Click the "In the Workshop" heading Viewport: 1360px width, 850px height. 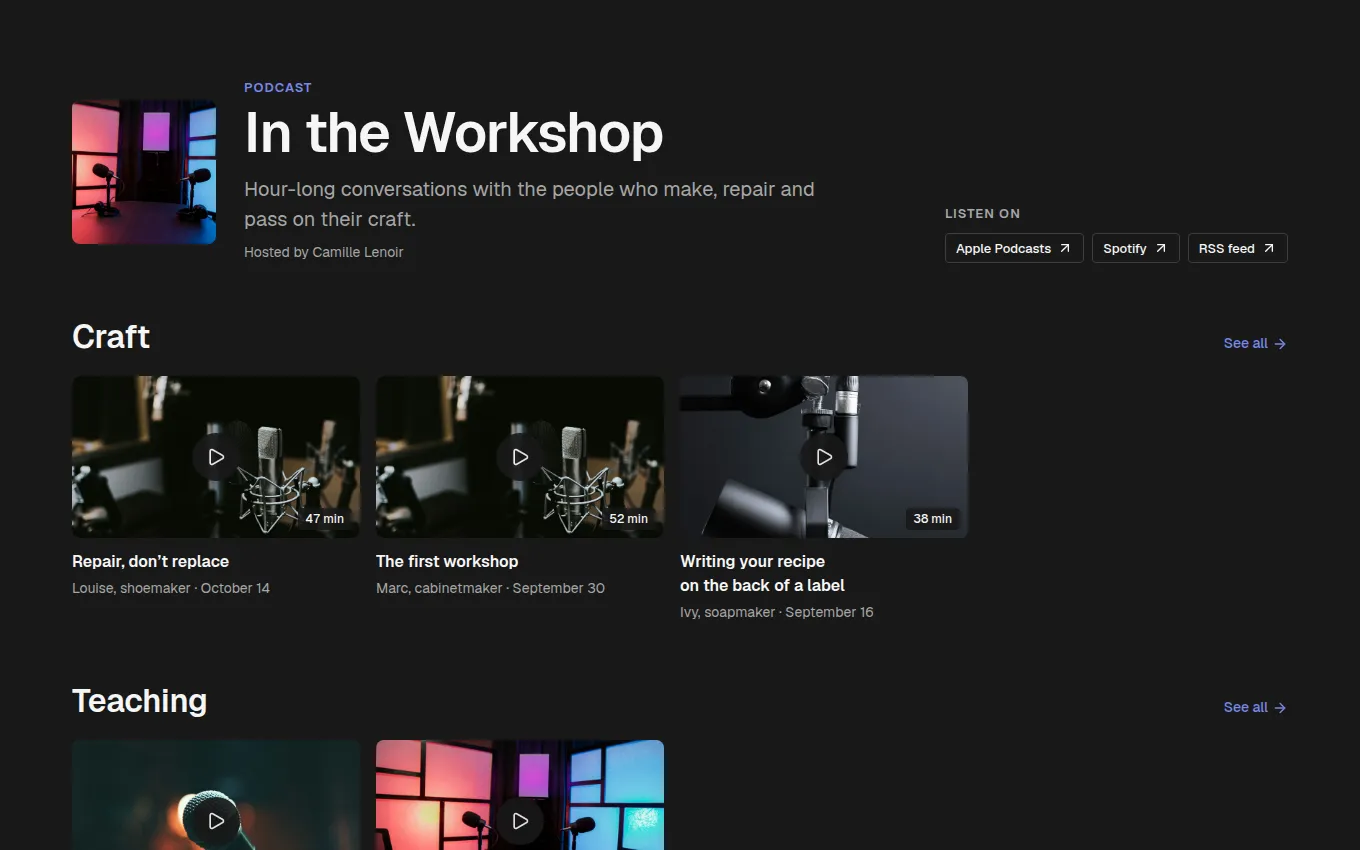pos(454,132)
